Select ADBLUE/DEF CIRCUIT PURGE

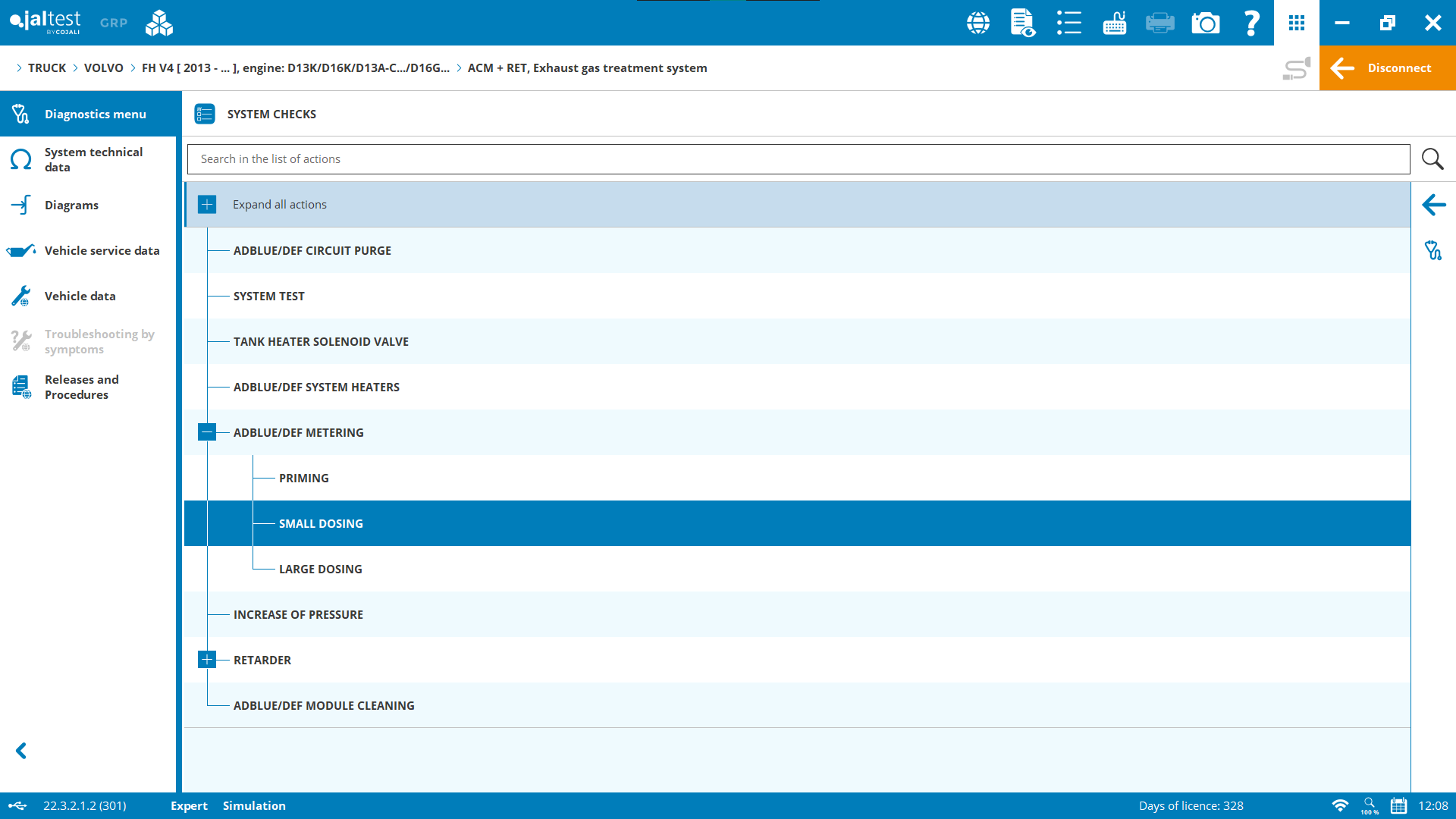click(x=797, y=250)
